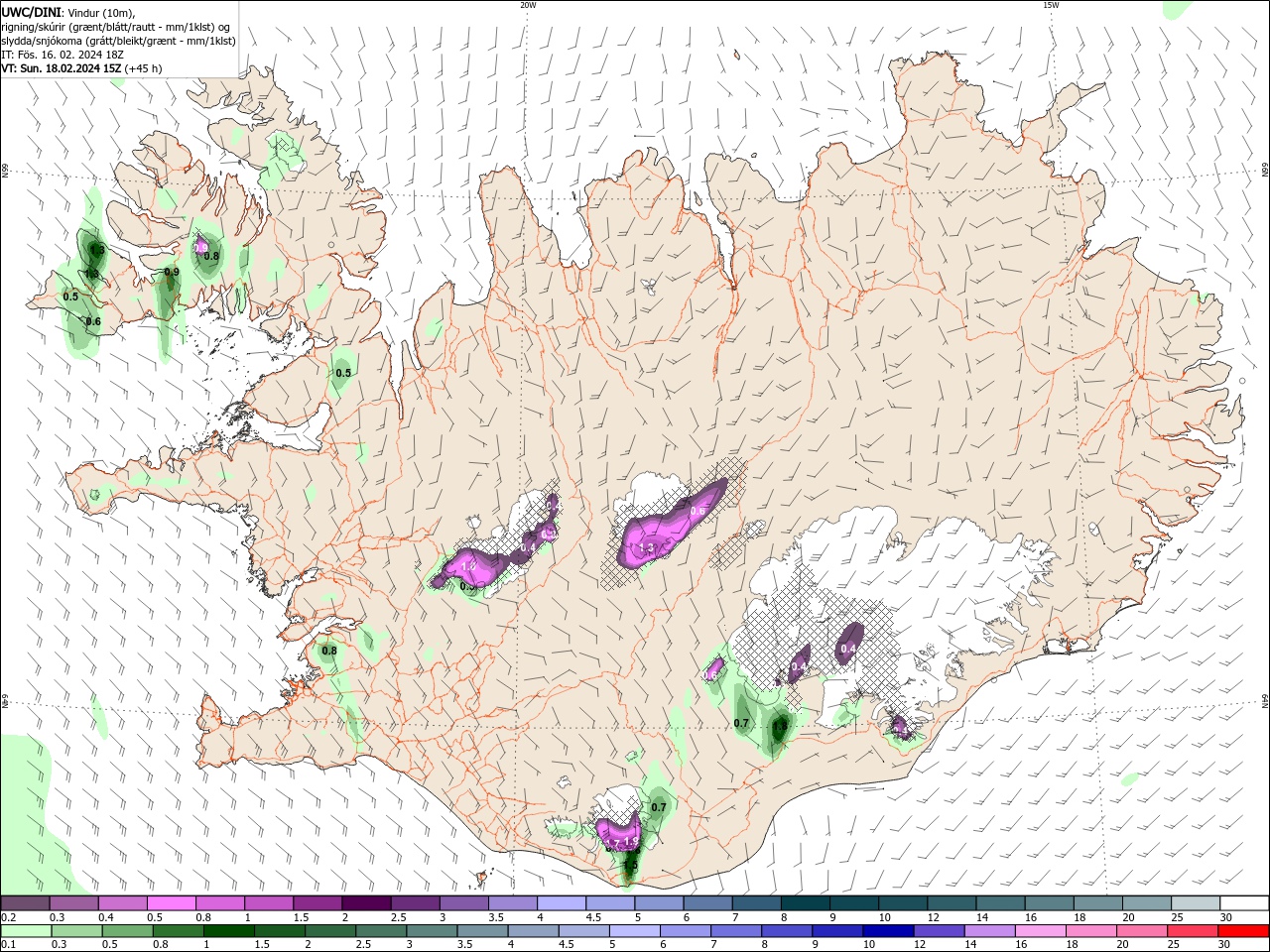The width and height of the screenshot is (1270, 952).
Task: Click the 15W longitude label at top
Action: [1051, 5]
